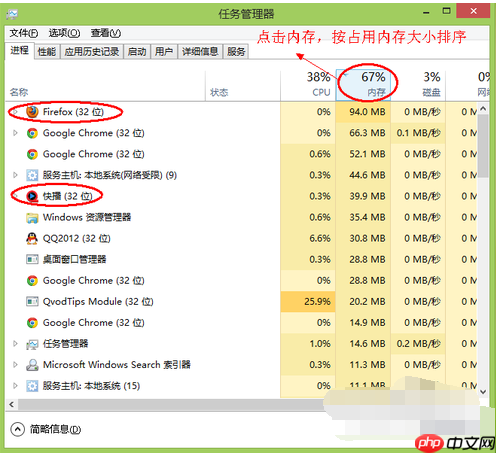This screenshot has width=496, height=453.
Task: Select the Firefox (32 位) row name
Action: click(73, 112)
